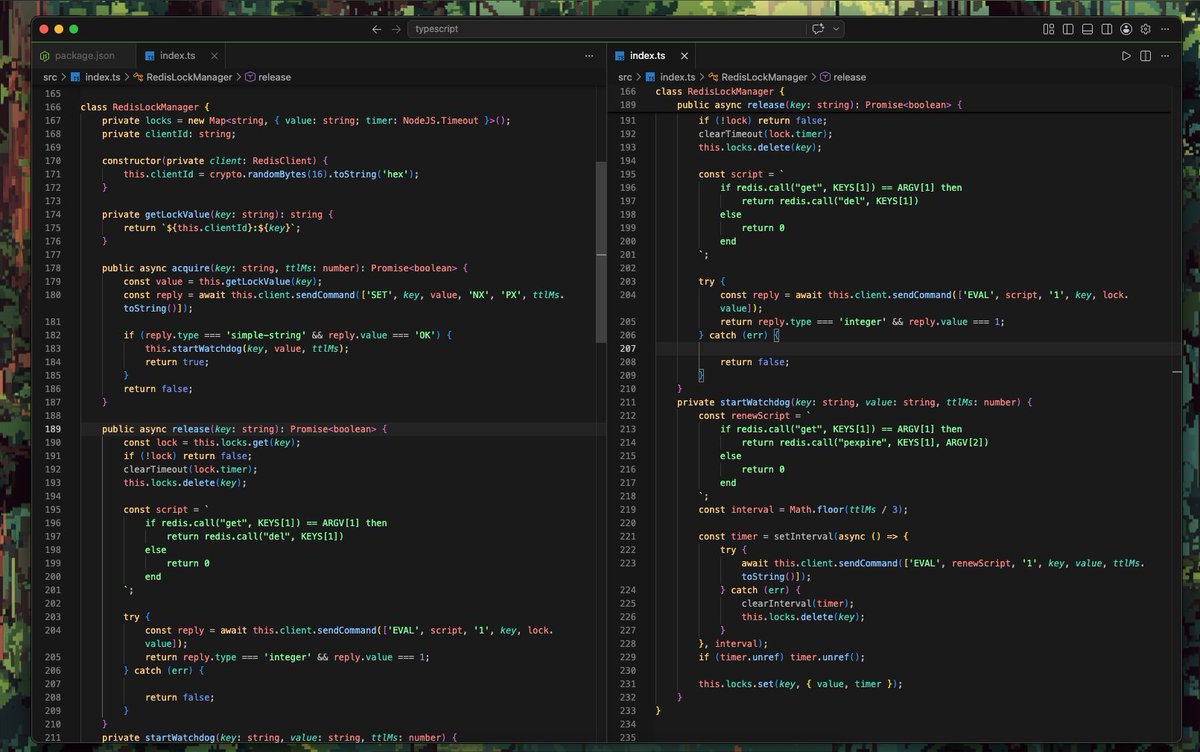Screen dimensions: 1200x752
Task: Click the pexpire redis.call on line 214
Action: click(x=865, y=442)
